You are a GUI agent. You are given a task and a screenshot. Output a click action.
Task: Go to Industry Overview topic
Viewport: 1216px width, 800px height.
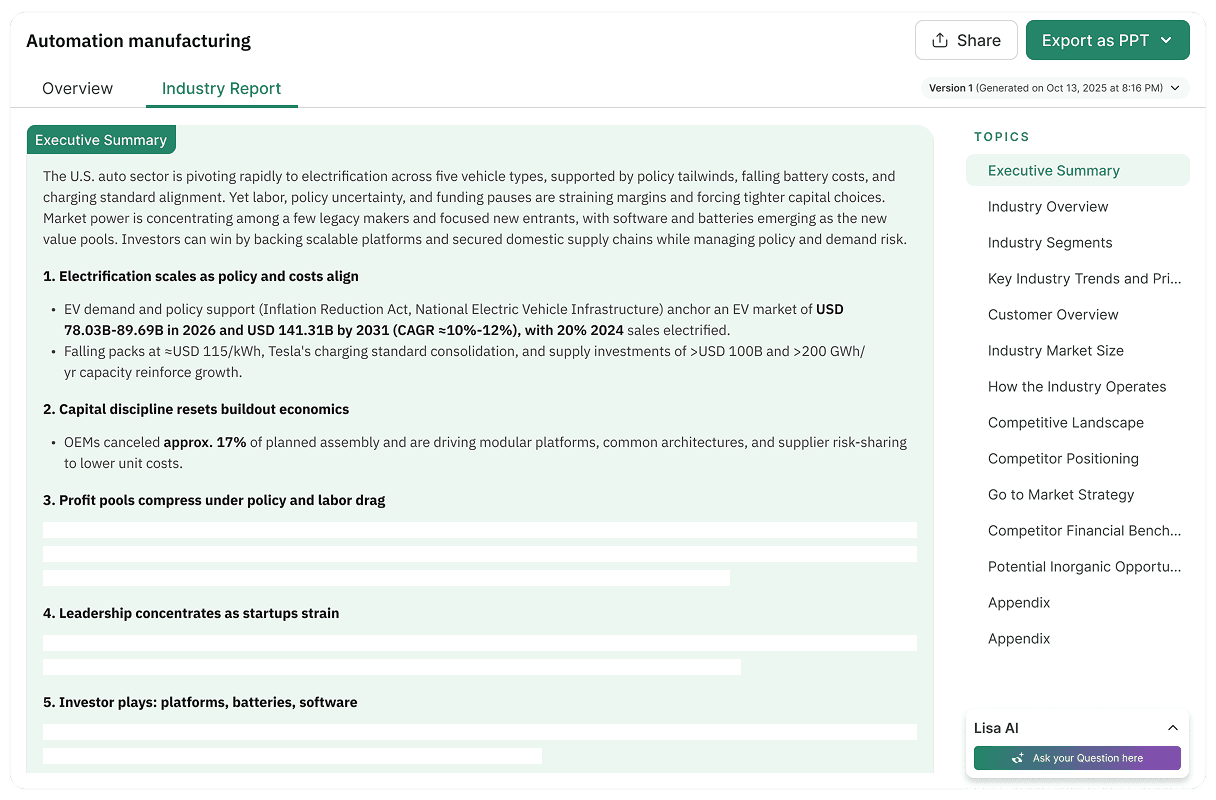click(x=1048, y=206)
